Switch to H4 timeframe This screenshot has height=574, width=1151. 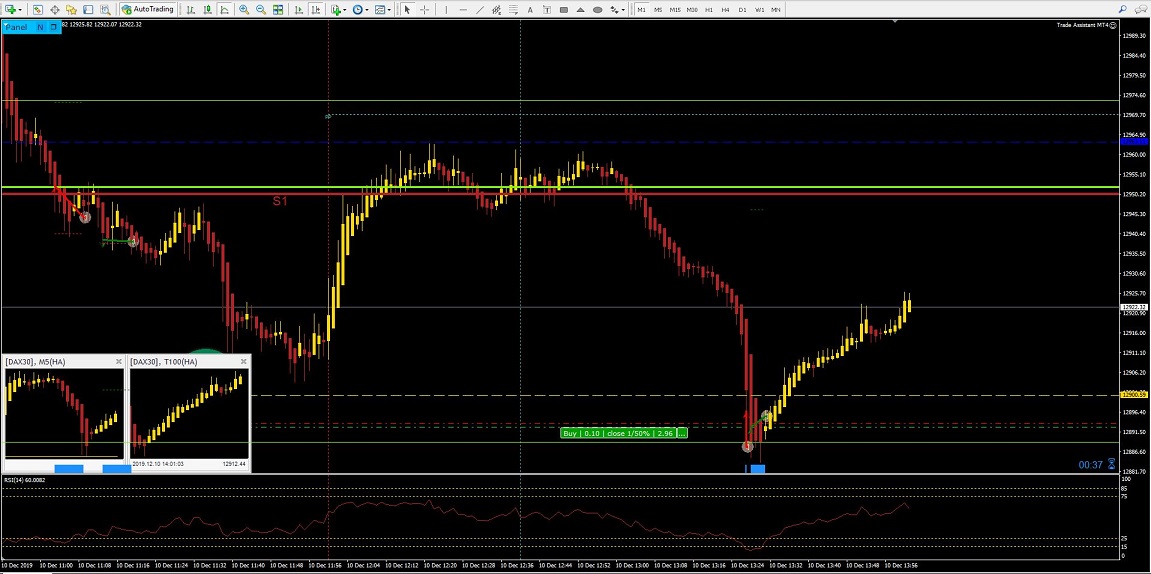pos(725,10)
